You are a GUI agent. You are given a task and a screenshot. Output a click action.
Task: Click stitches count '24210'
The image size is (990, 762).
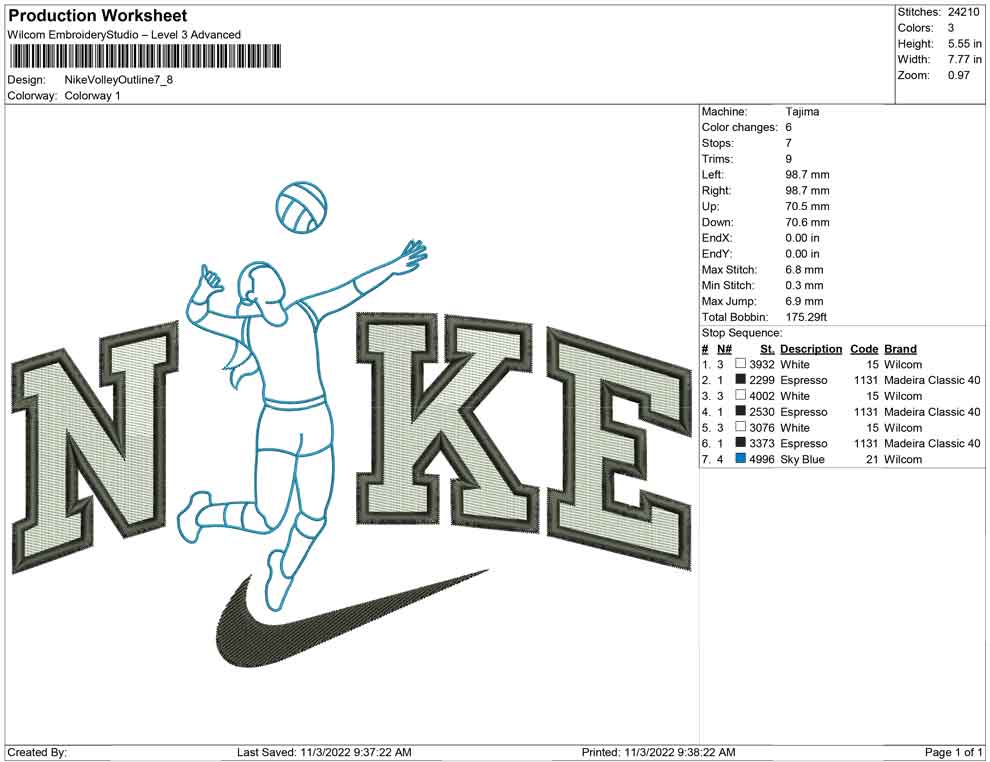click(x=963, y=12)
